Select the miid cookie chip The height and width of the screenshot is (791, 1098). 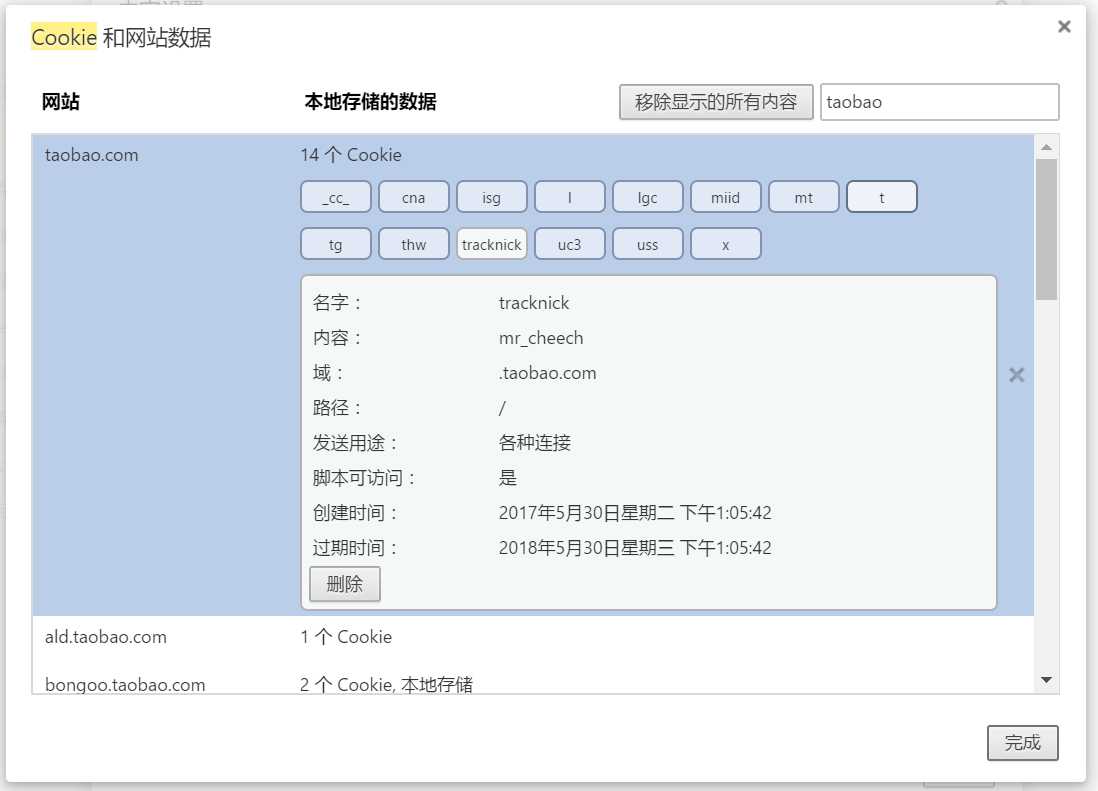(x=725, y=197)
